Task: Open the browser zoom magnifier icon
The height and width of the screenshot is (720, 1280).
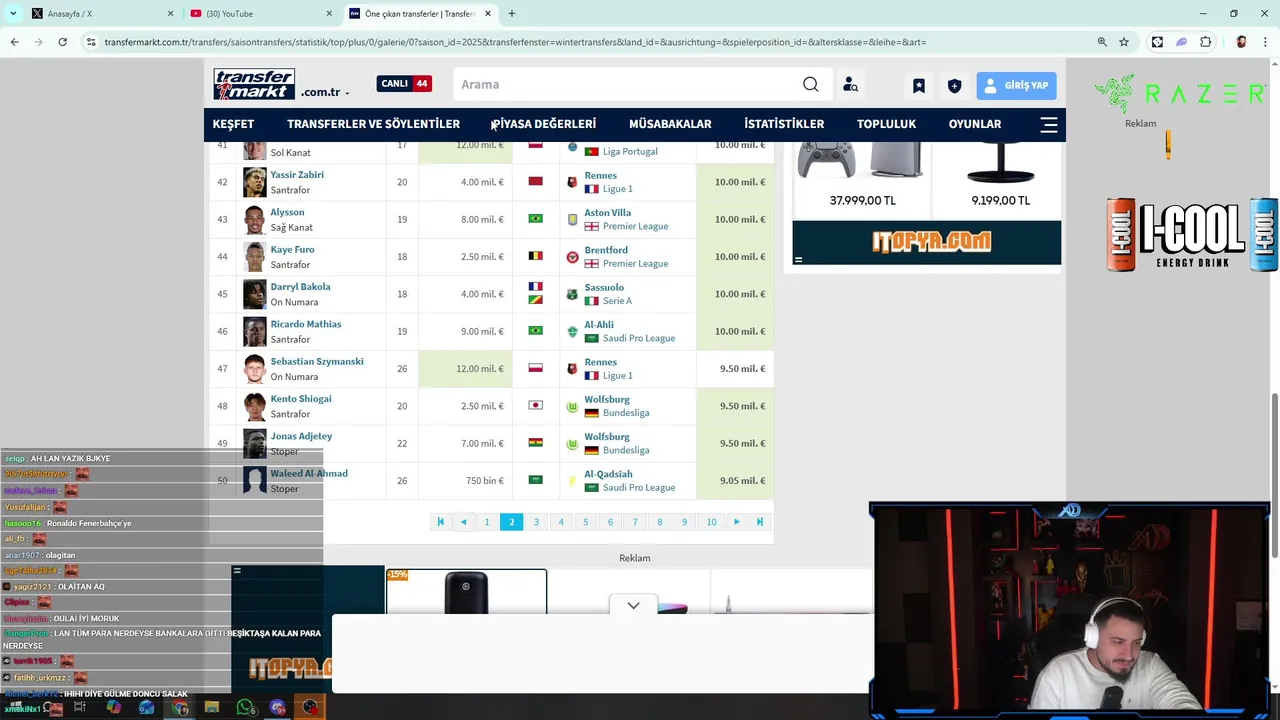Action: tap(1102, 42)
